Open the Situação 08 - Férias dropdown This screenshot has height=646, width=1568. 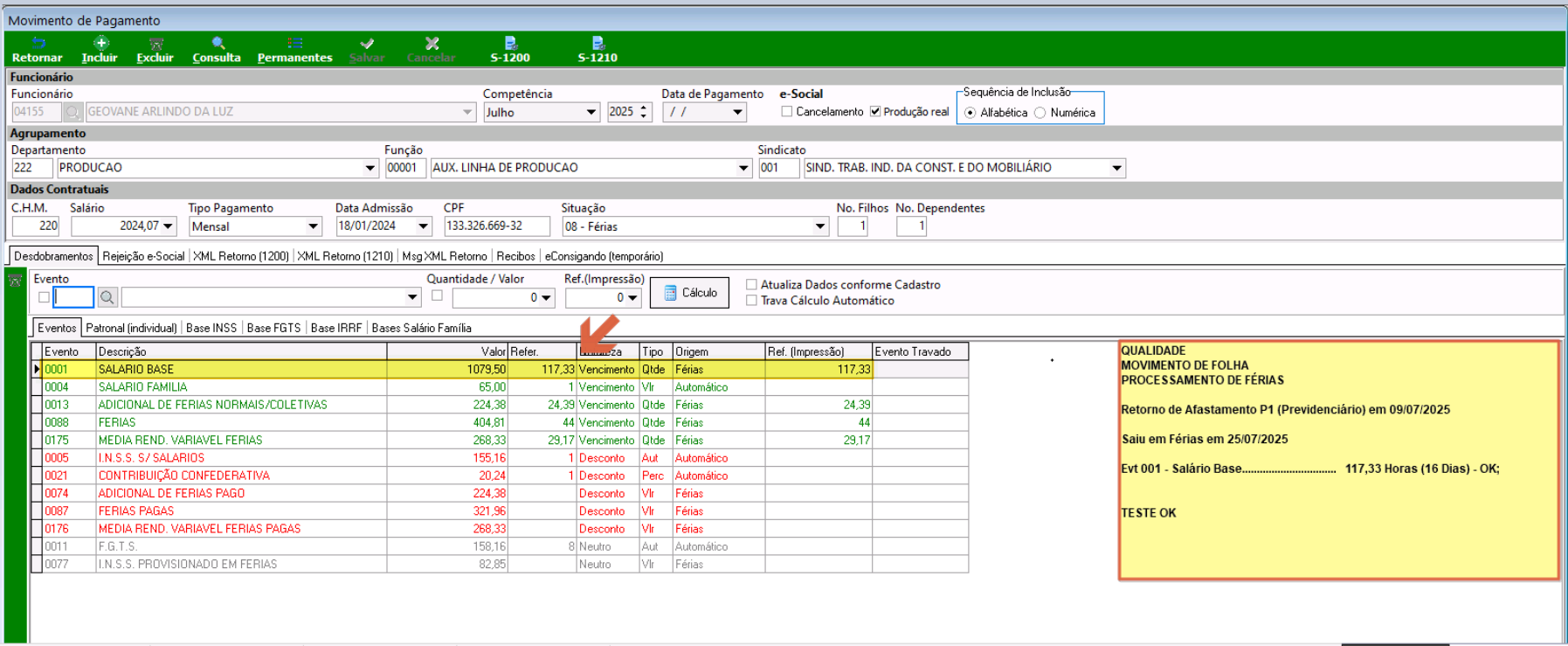click(x=820, y=226)
